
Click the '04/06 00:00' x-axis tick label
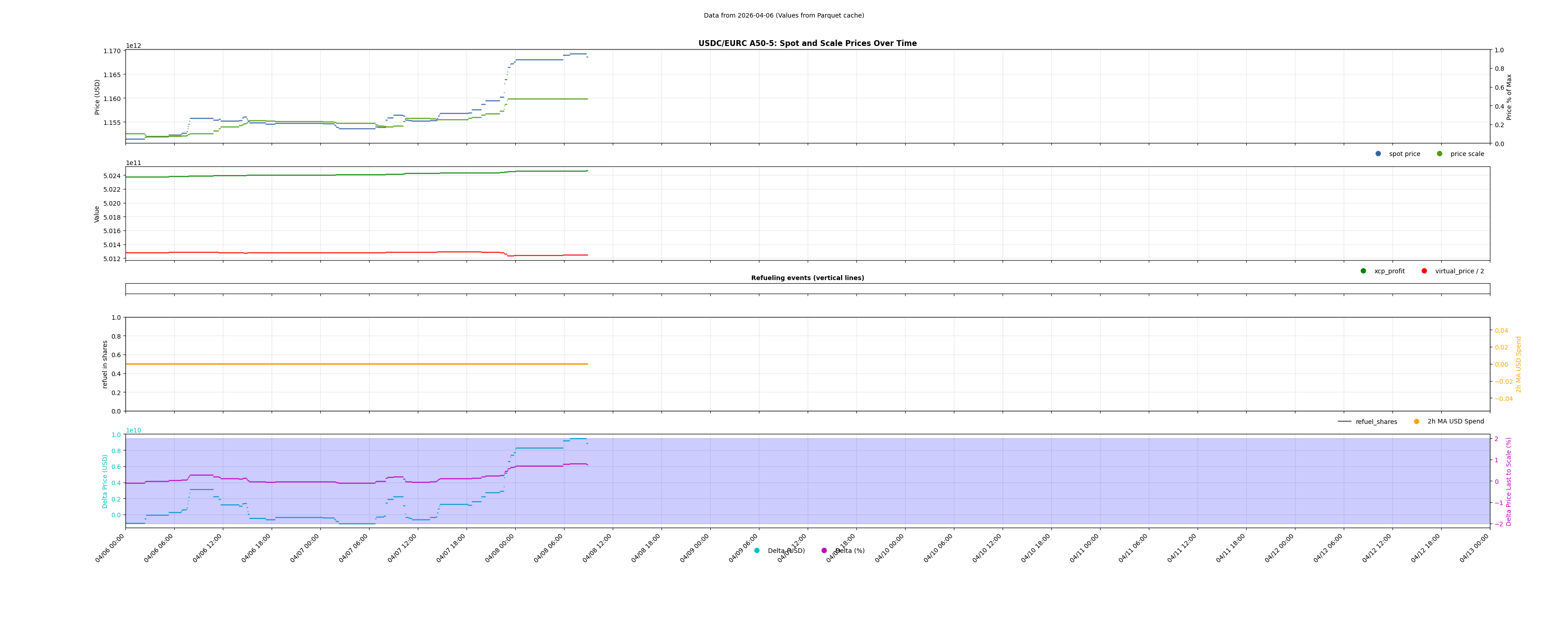pyautogui.click(x=110, y=548)
